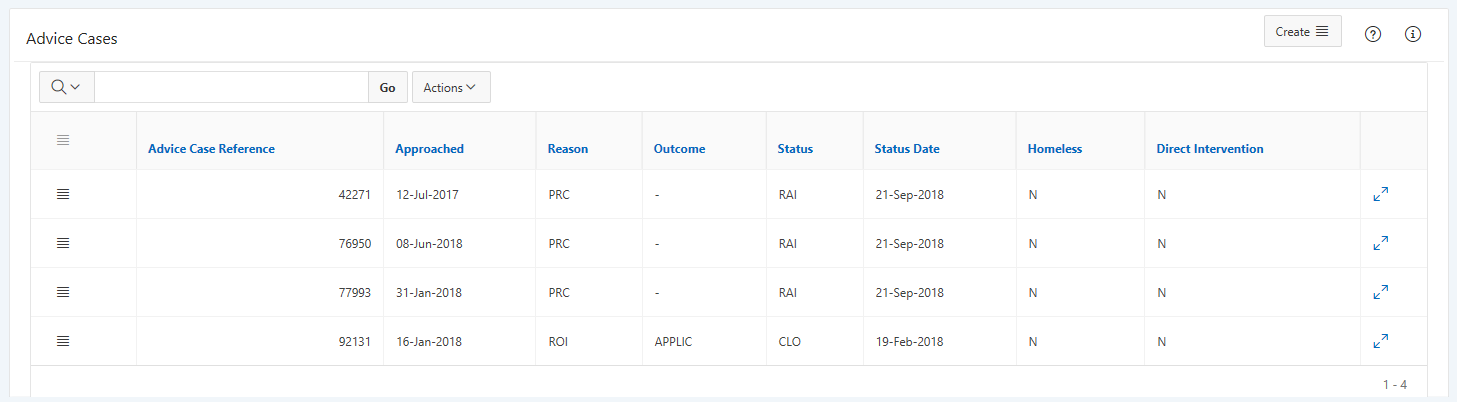Expand details icon for case 42271
This screenshot has height=402, width=1457.
(1381, 194)
